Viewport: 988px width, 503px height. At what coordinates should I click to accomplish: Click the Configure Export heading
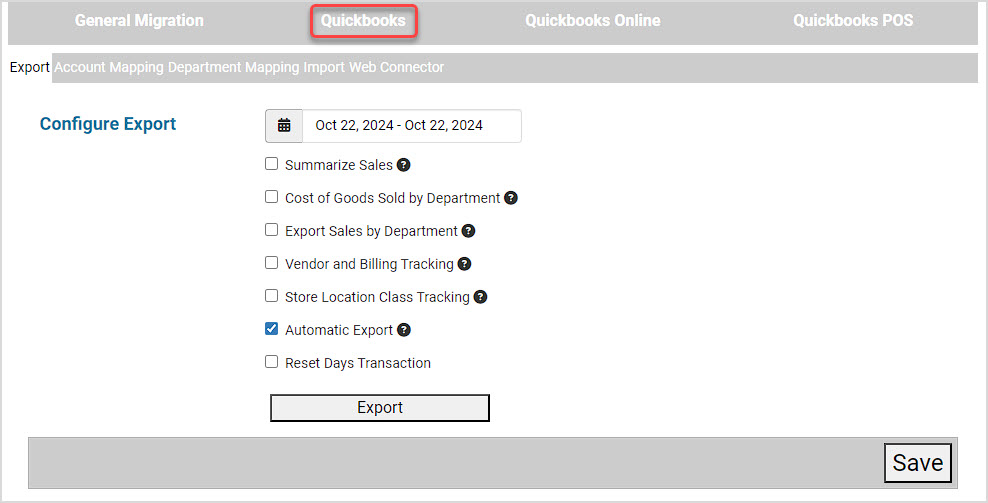108,124
